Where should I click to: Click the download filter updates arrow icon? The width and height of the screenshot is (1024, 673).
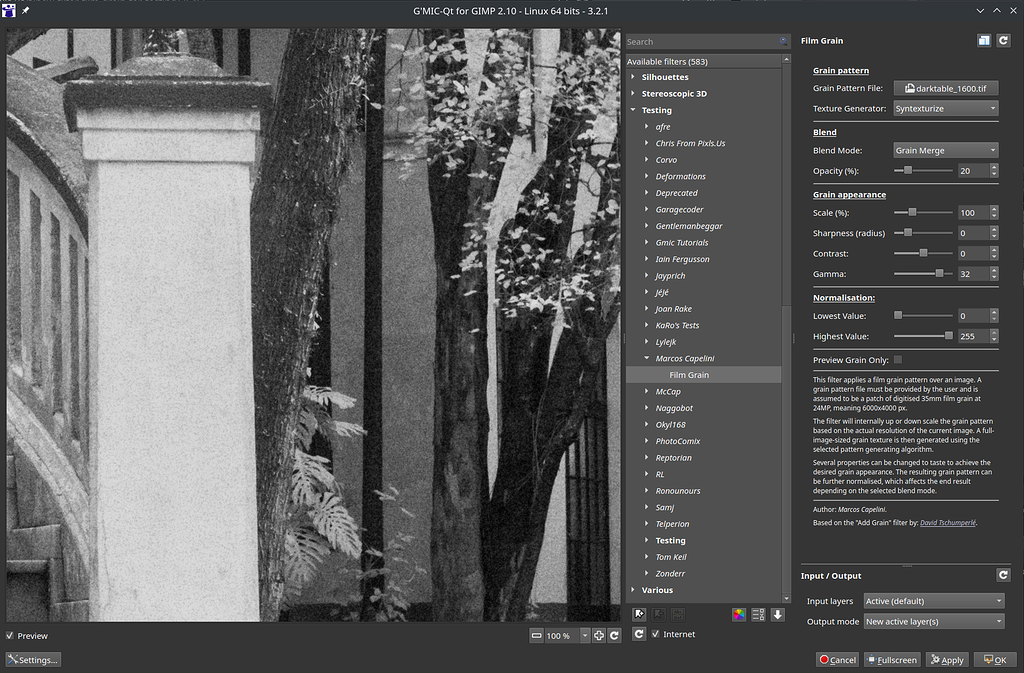(777, 614)
